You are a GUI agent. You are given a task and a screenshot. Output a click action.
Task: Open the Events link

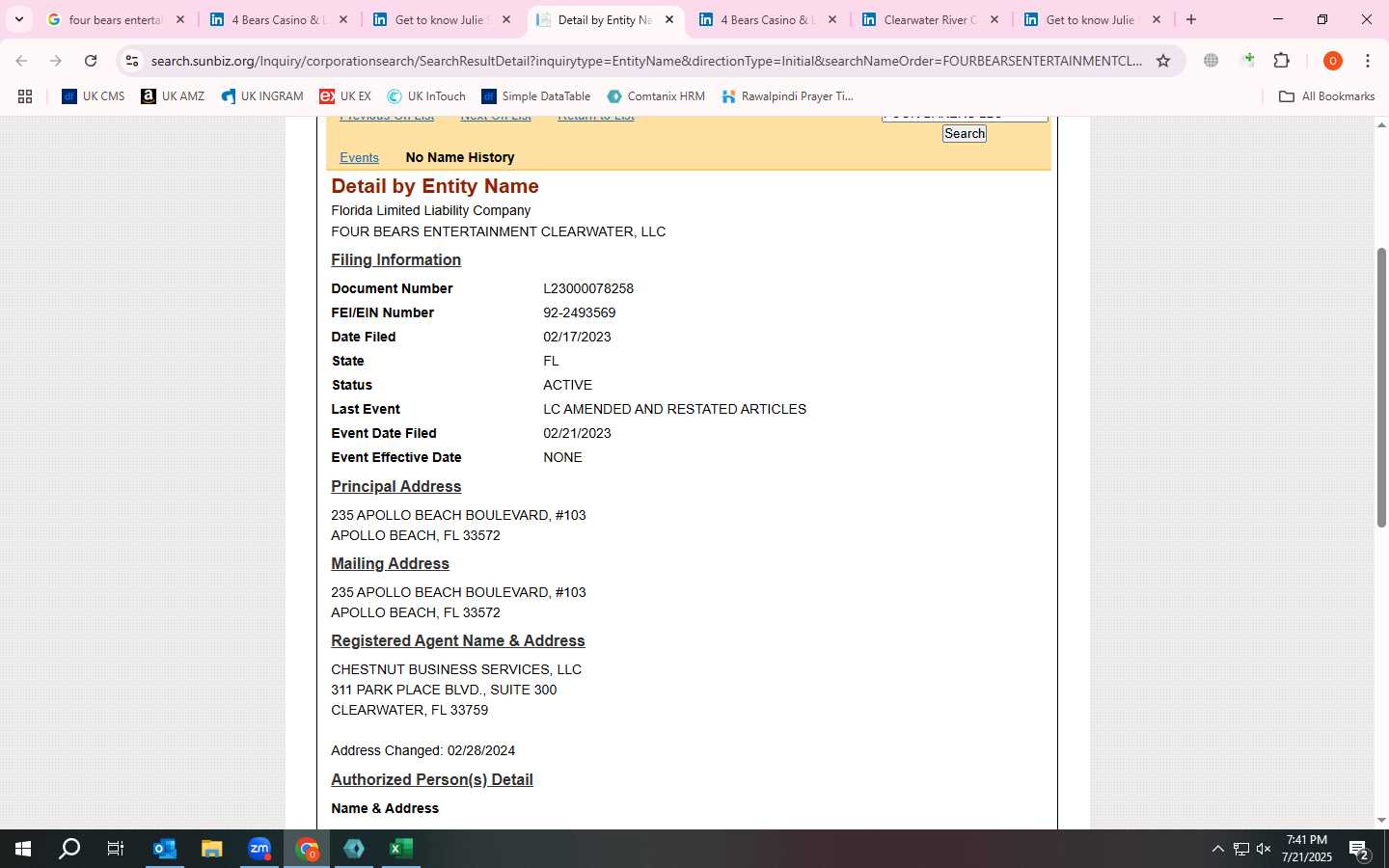(359, 157)
